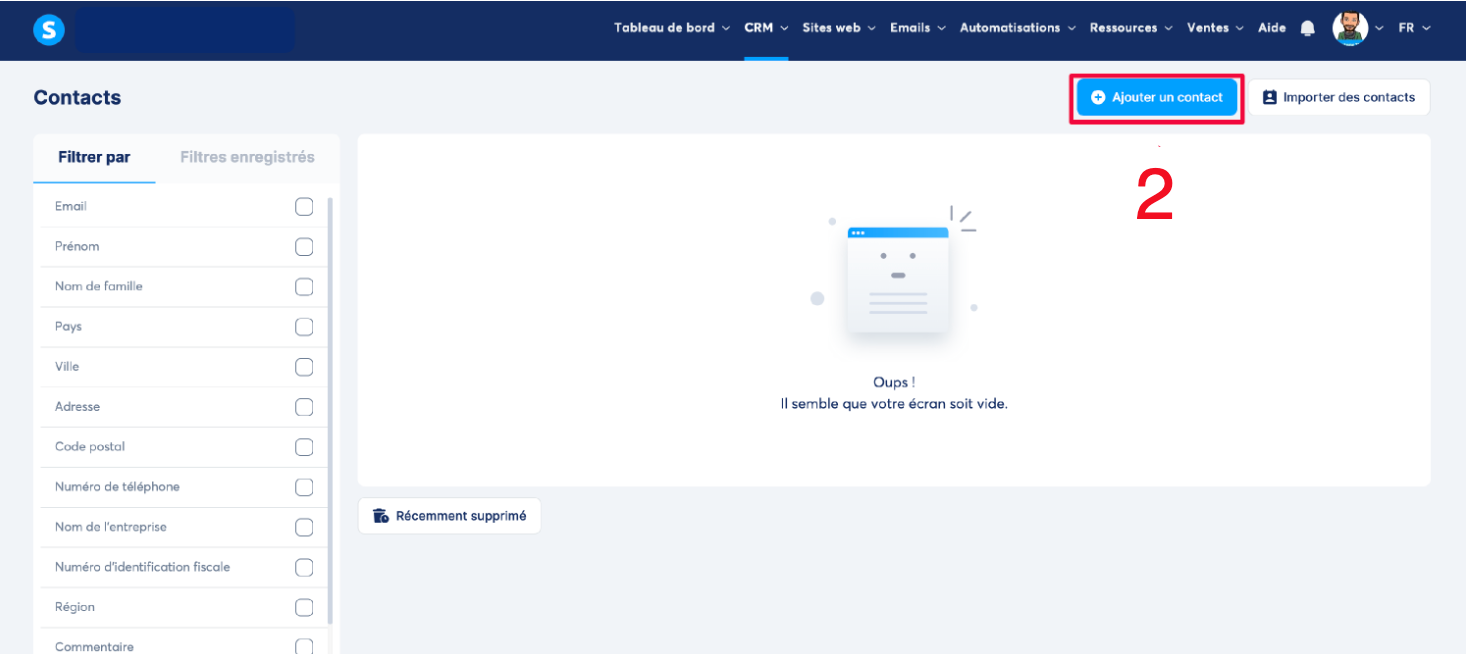Click the Email filter label
The width and height of the screenshot is (1466, 654).
tap(71, 206)
